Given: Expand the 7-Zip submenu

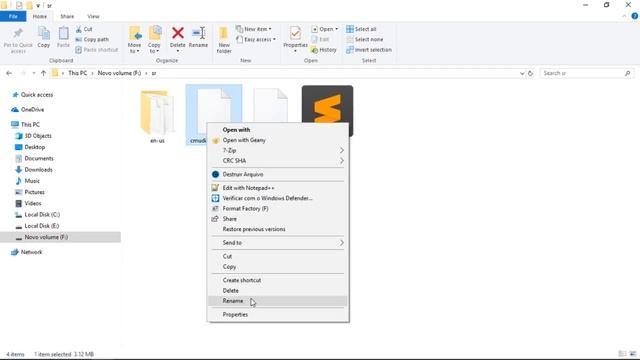Looking at the screenshot, I should (278, 151).
